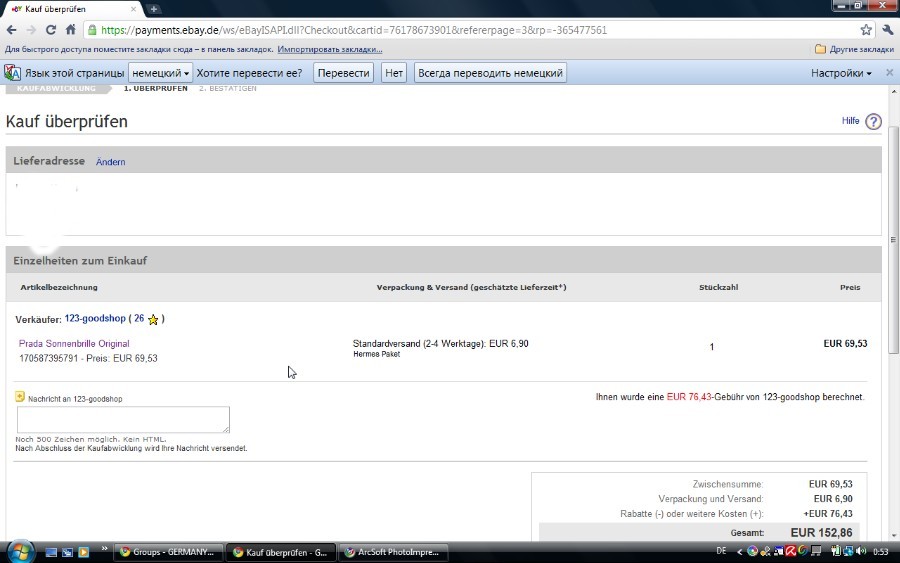900x563 pixels.
Task: Click Всегда переводить немецкий button
Action: (490, 73)
